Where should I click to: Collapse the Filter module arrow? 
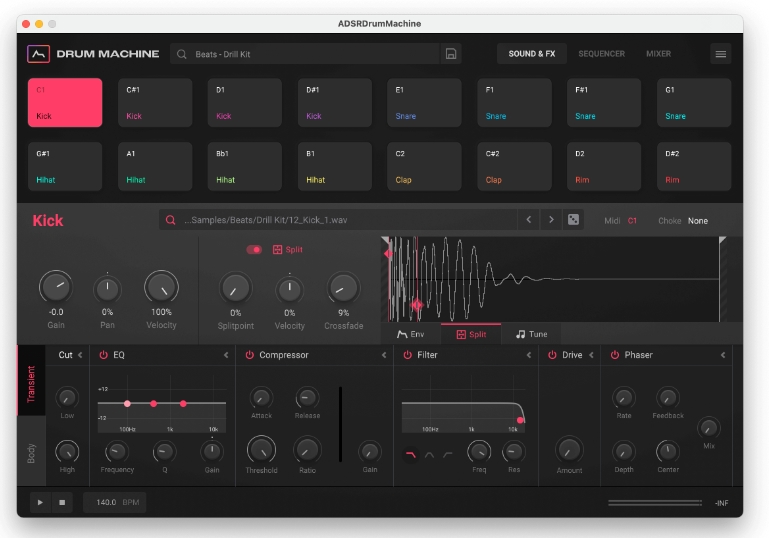pyautogui.click(x=529, y=355)
